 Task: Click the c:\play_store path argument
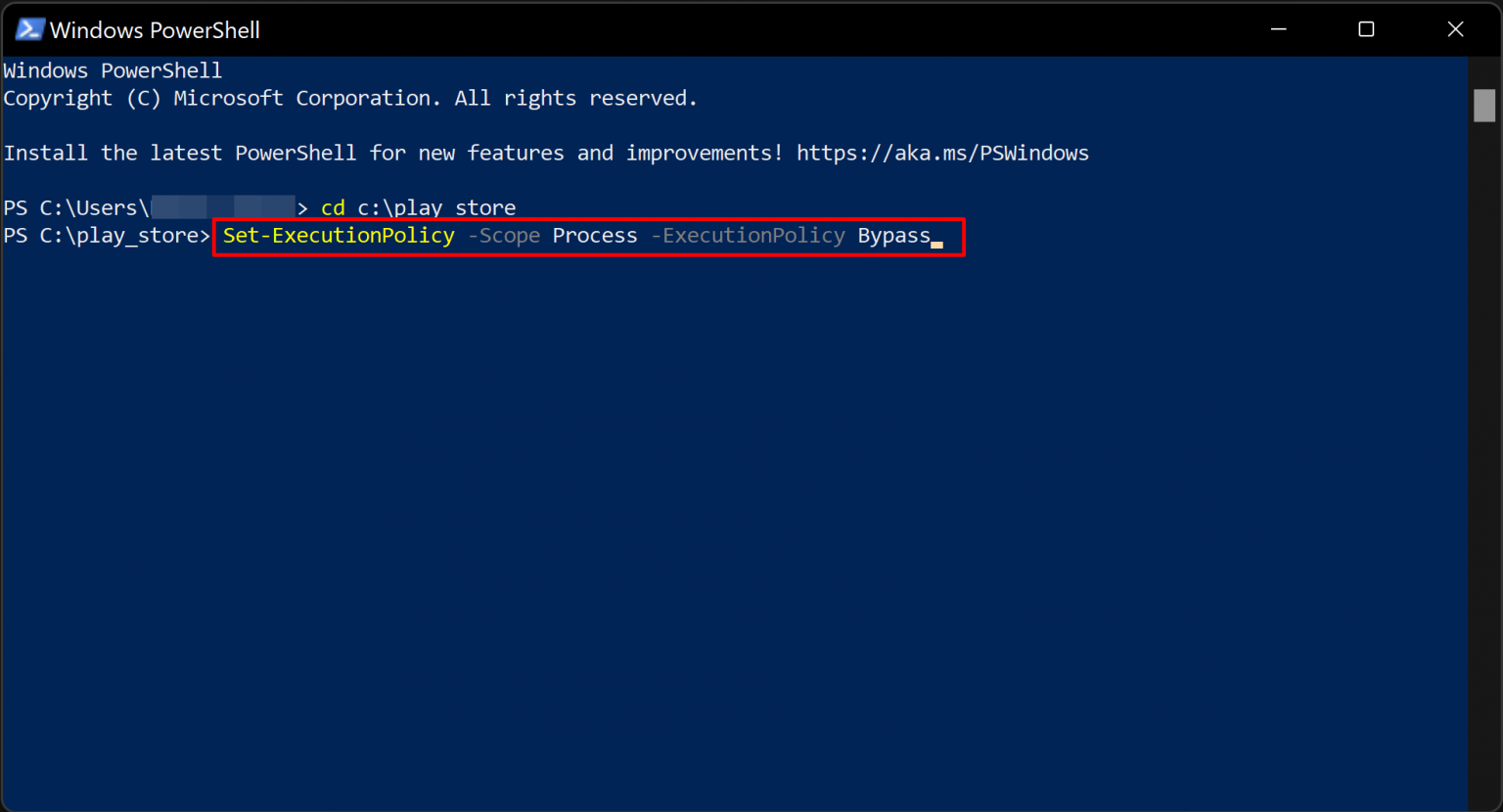tap(436, 208)
